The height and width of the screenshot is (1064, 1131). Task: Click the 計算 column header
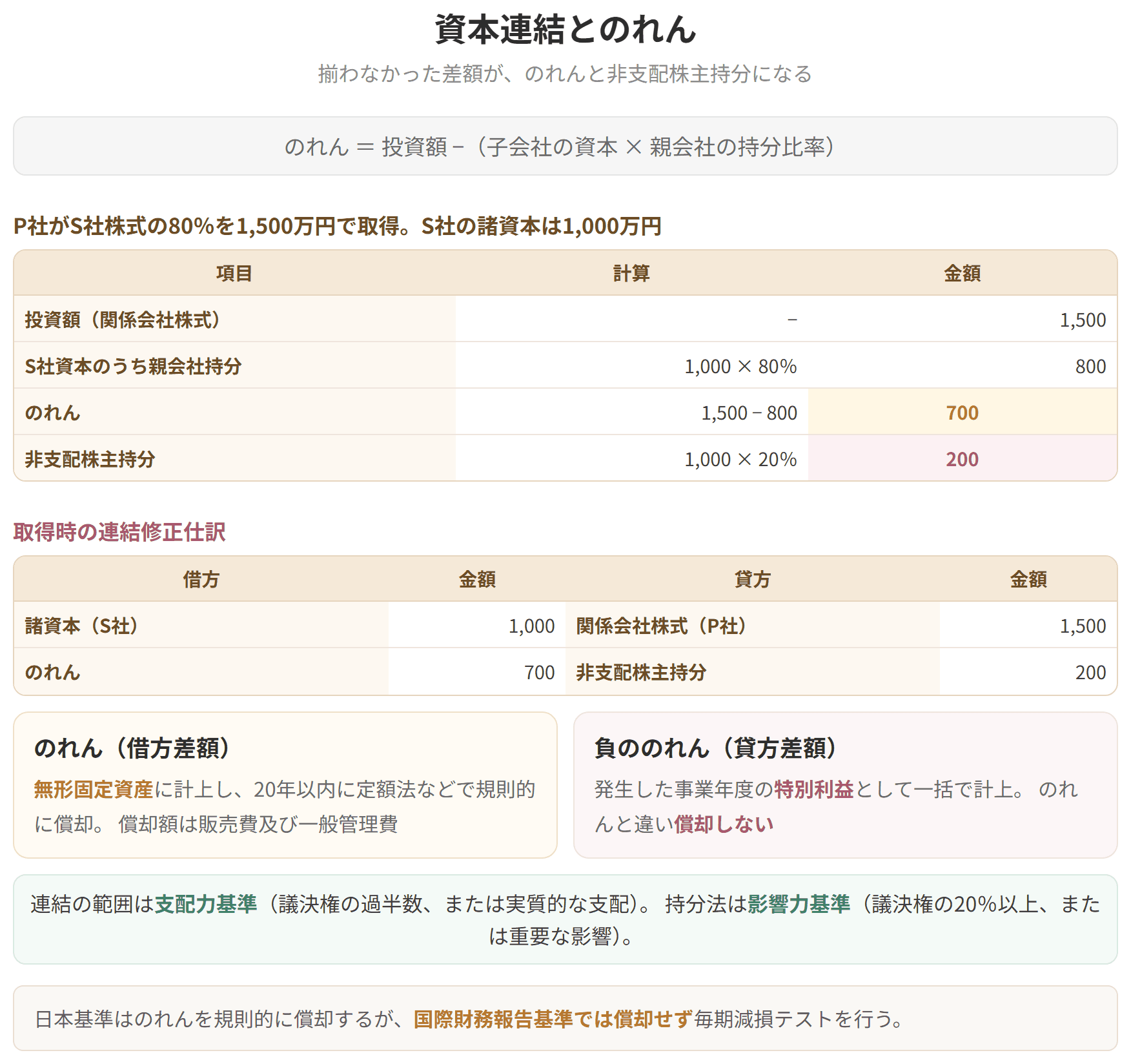click(631, 273)
